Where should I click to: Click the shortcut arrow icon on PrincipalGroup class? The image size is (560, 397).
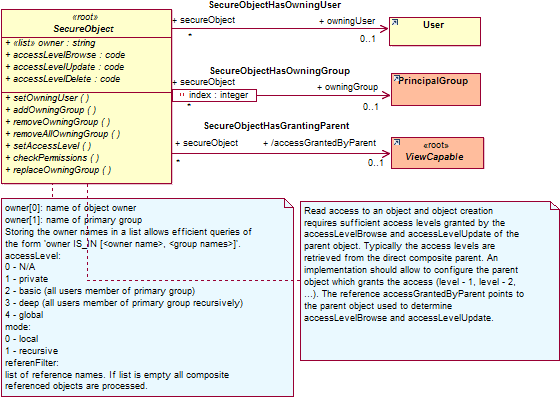point(396,79)
